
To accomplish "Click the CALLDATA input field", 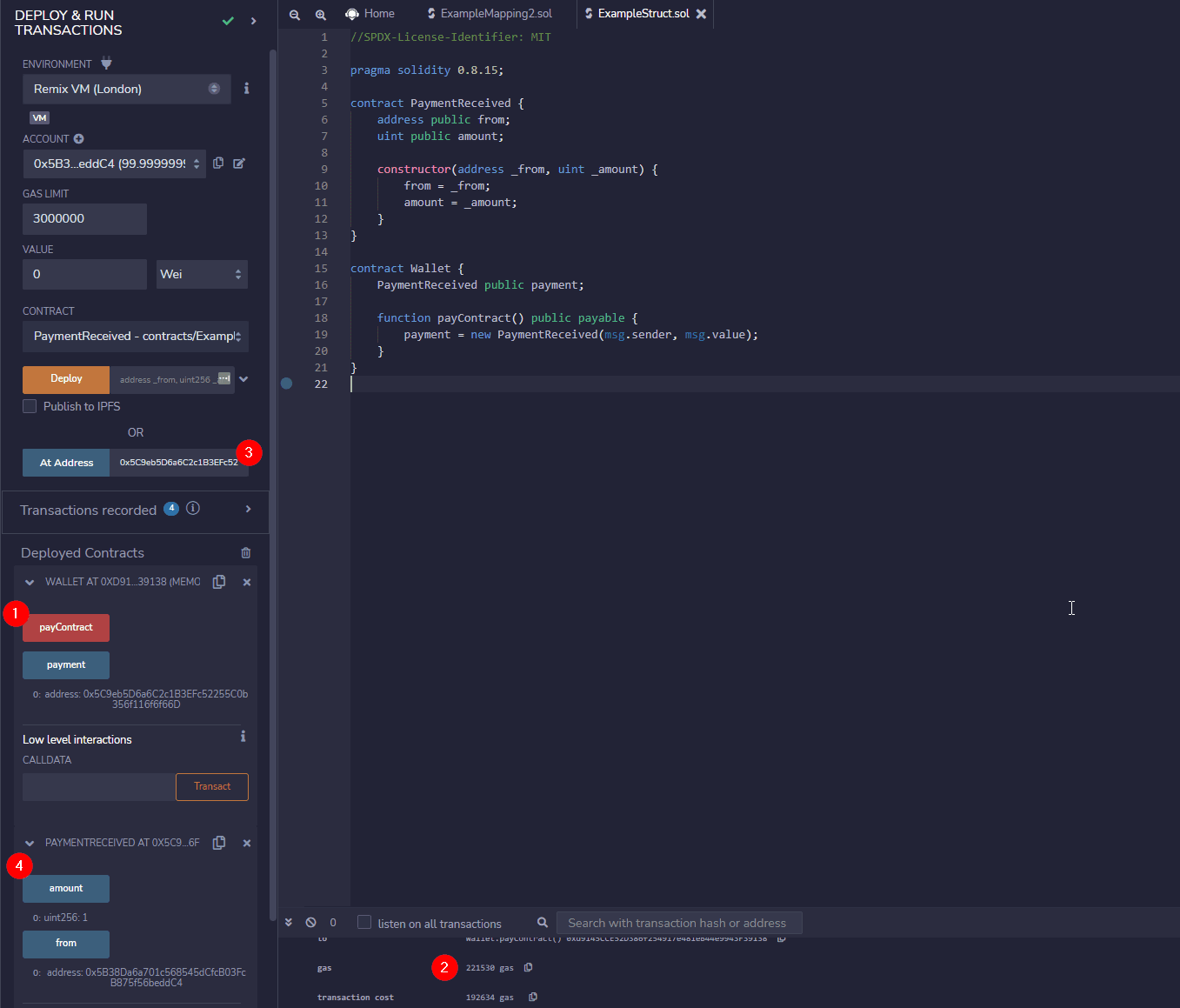I will coord(99,787).
